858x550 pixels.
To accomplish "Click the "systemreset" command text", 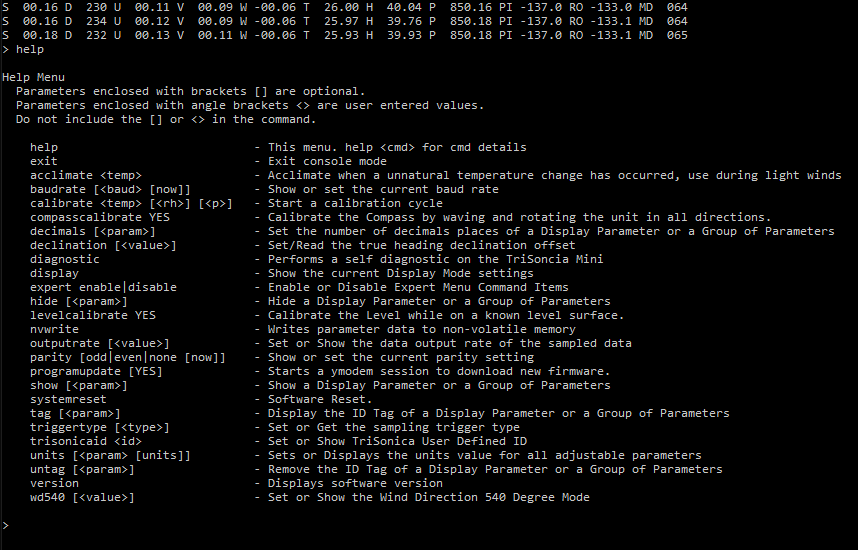I will click(x=68, y=400).
